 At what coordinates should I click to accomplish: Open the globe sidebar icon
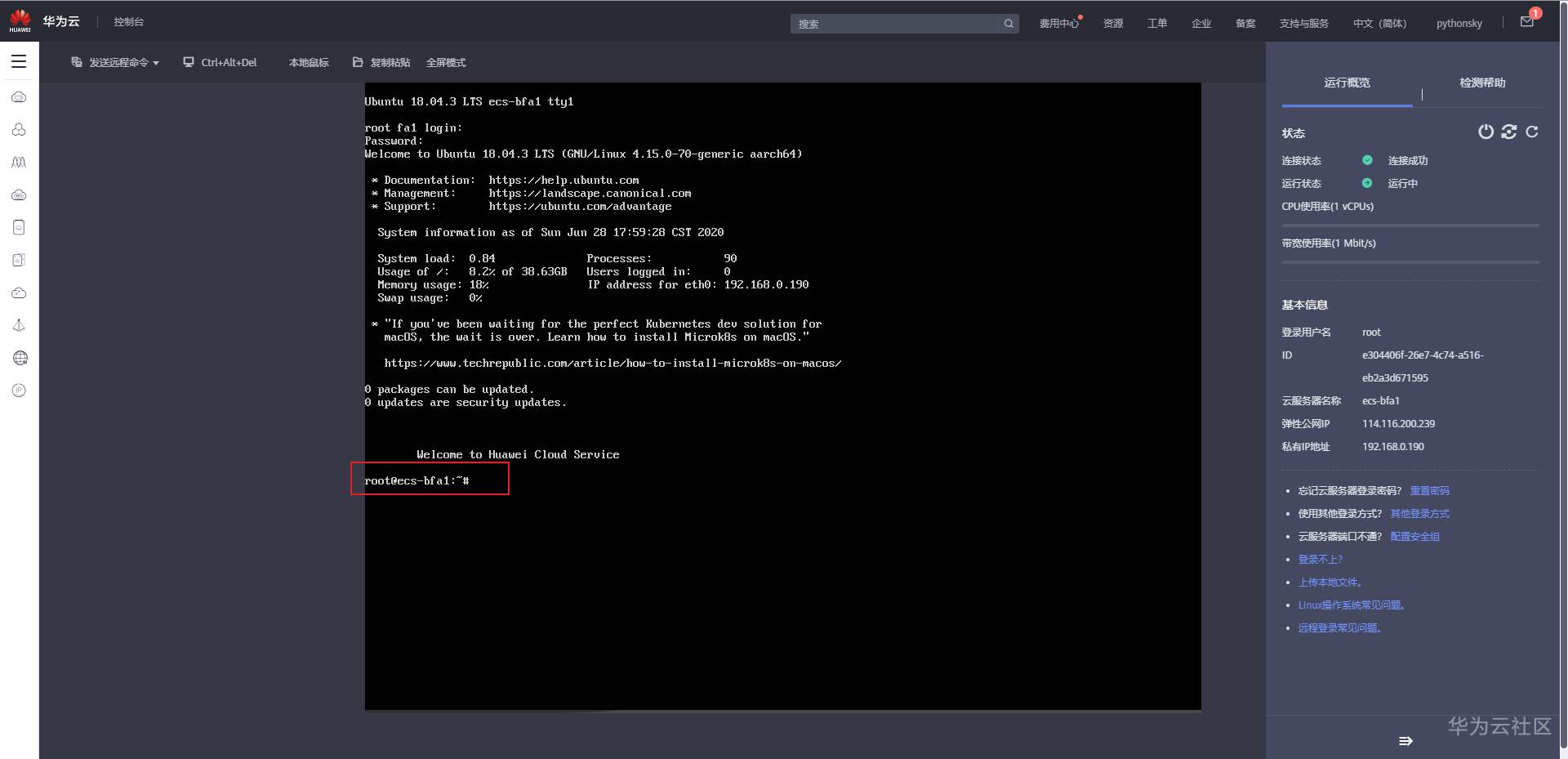coord(20,358)
